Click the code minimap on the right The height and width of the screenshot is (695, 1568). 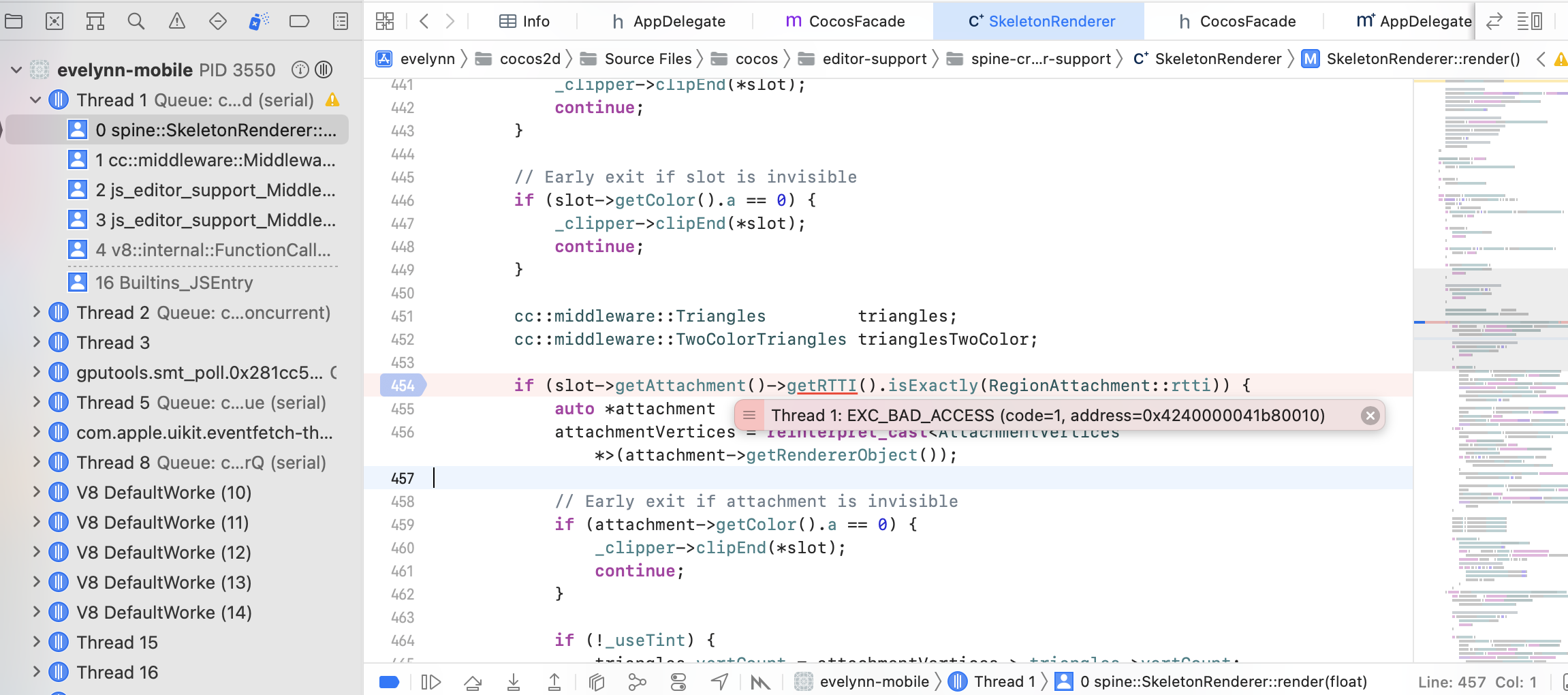tap(1490, 371)
